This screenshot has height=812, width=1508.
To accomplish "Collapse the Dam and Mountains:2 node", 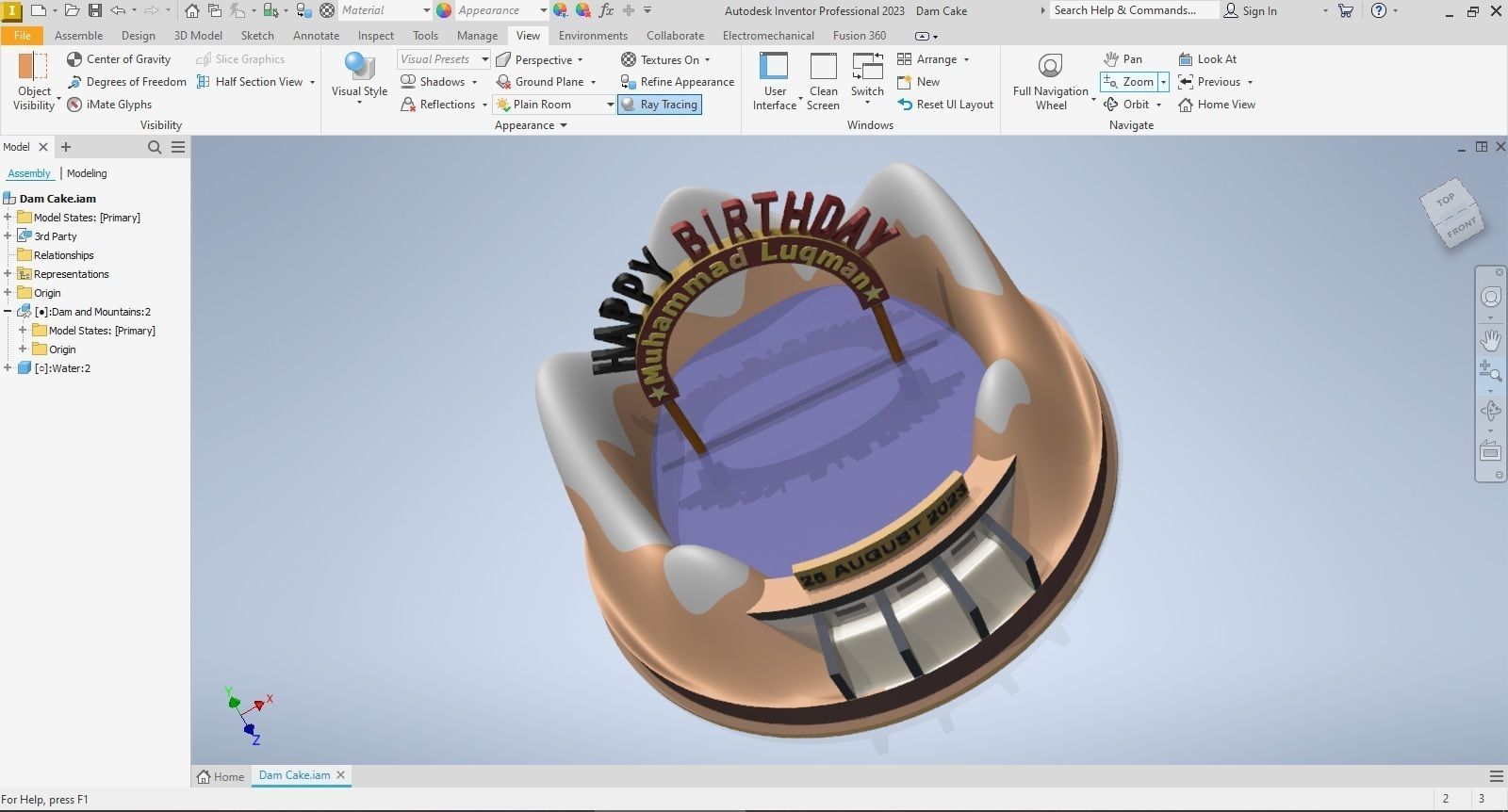I will [8, 312].
